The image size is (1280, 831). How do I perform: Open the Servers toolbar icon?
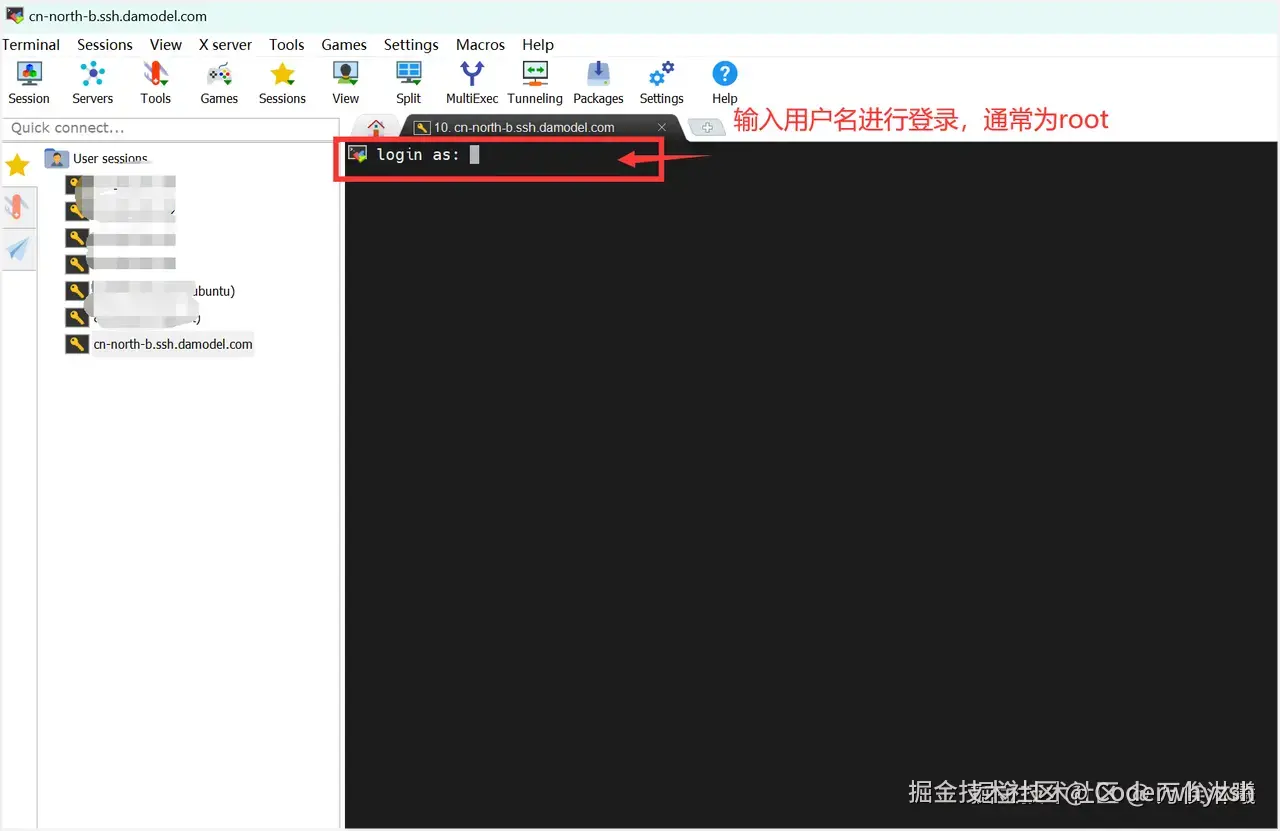[x=92, y=83]
